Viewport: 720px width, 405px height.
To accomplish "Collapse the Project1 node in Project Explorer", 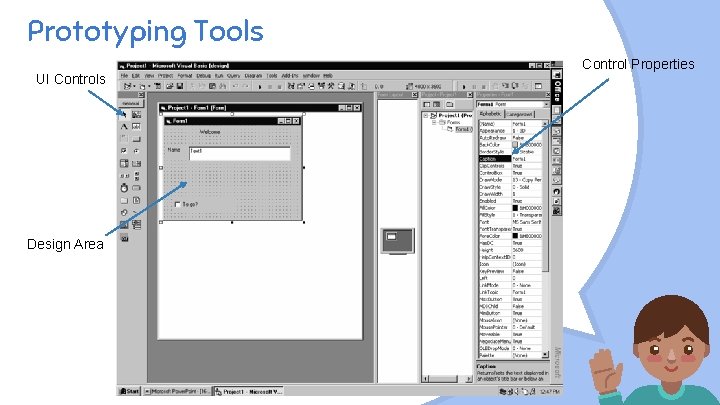I will click(x=426, y=116).
